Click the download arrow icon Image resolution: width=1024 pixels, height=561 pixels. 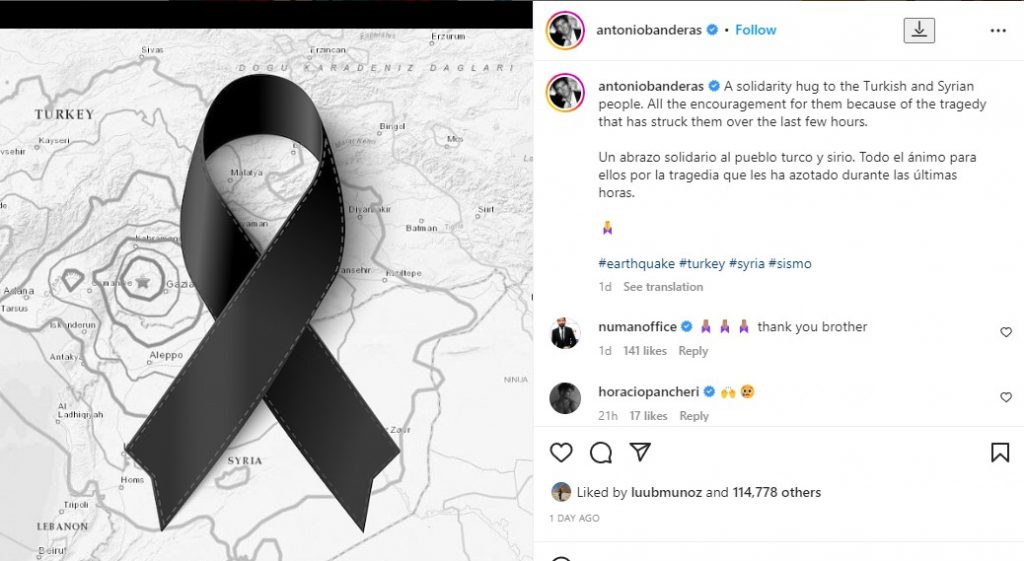click(x=919, y=30)
